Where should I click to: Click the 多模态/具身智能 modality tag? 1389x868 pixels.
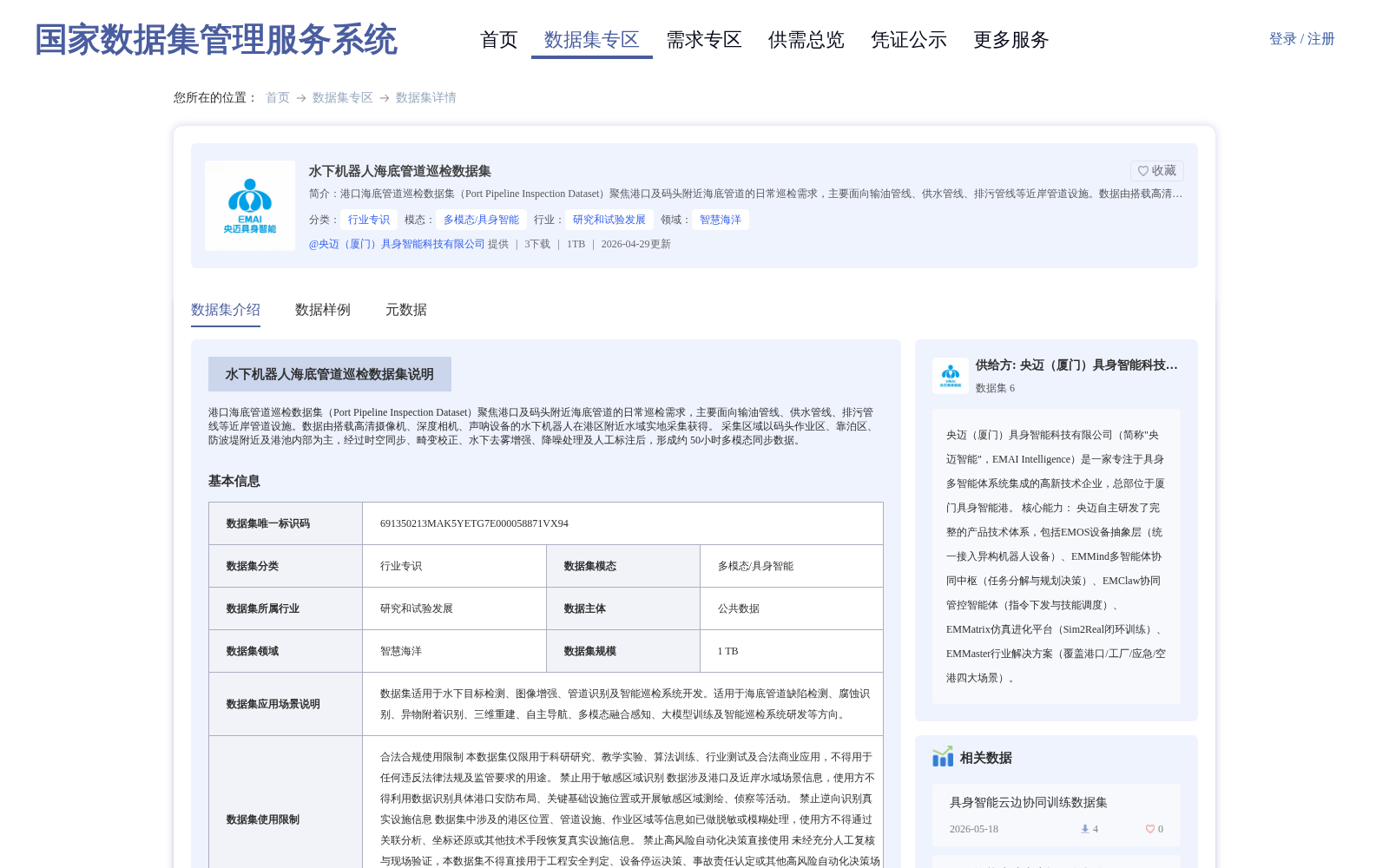tap(481, 220)
